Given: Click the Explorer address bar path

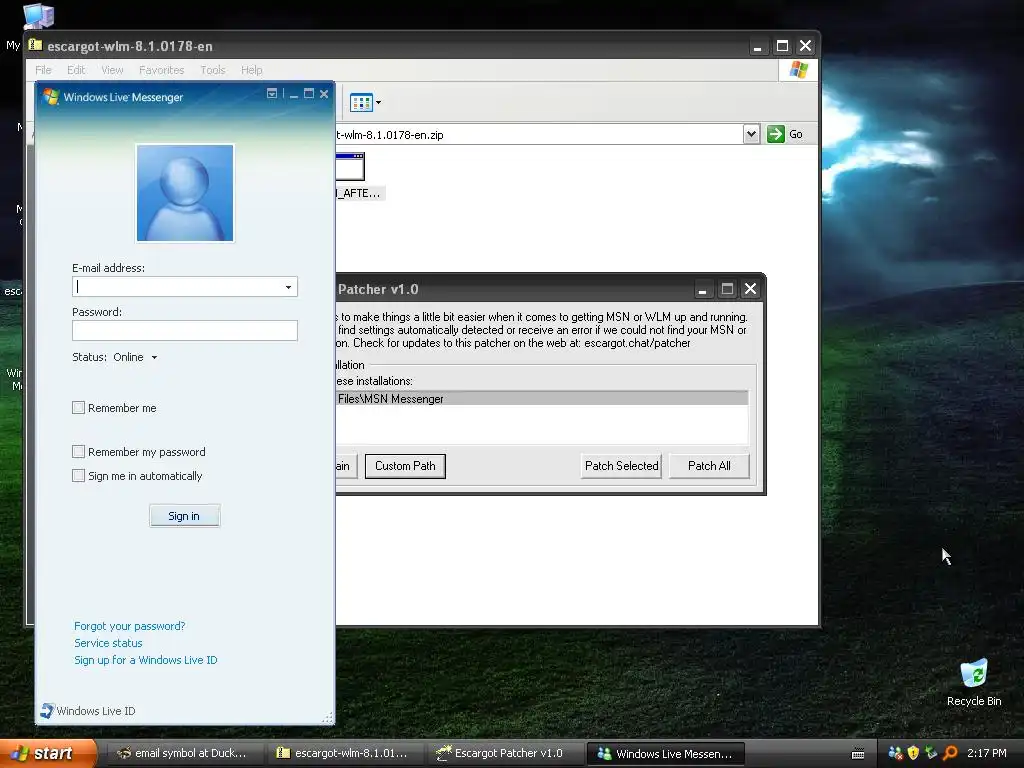Looking at the screenshot, I should pos(539,135).
